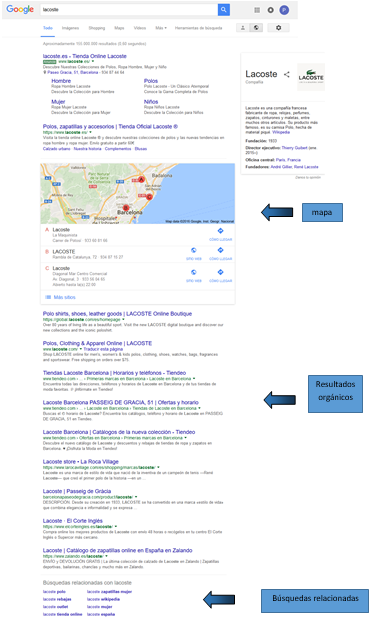The image size is (375, 619).
Task: Switch to the Shopping tab
Action: [x=97, y=28]
